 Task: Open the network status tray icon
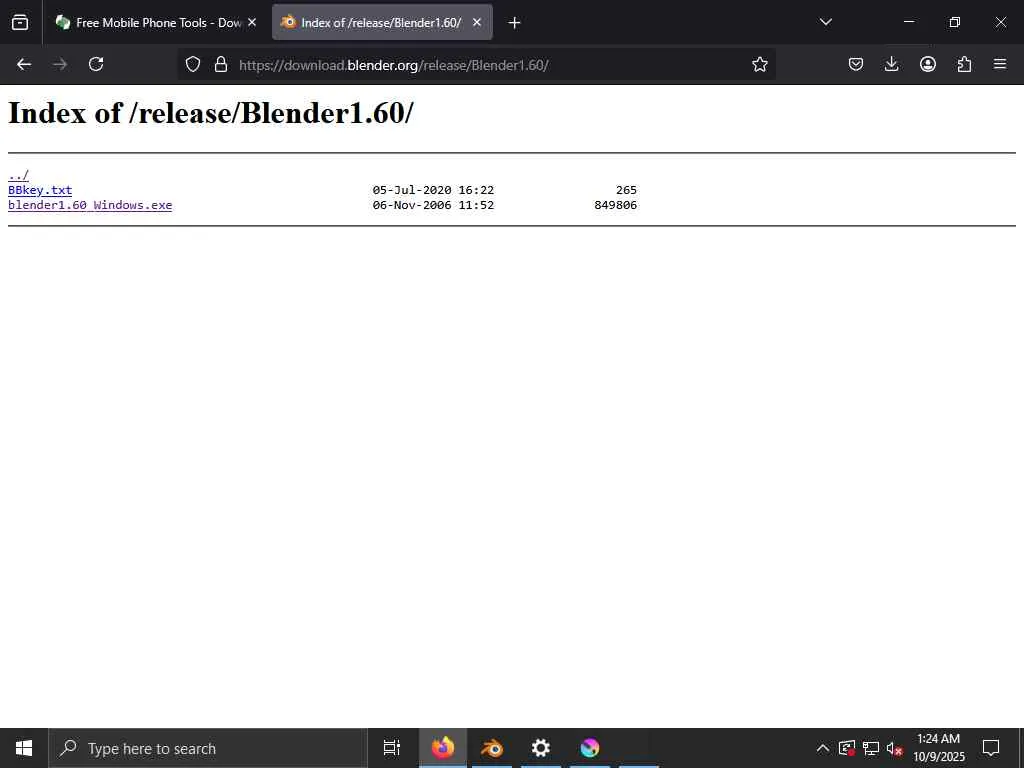pos(871,748)
